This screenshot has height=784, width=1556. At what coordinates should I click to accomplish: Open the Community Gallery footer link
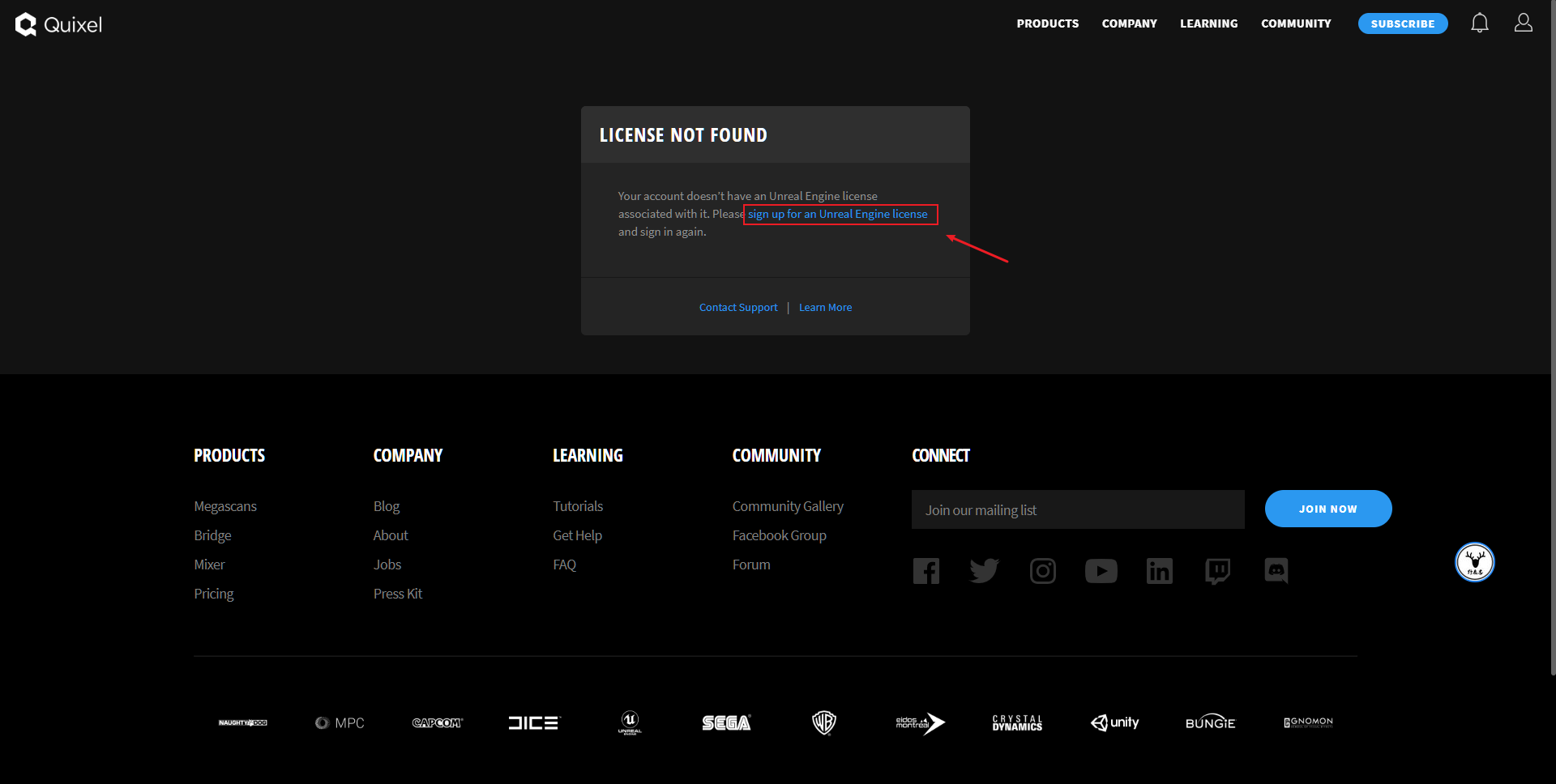tap(788, 506)
